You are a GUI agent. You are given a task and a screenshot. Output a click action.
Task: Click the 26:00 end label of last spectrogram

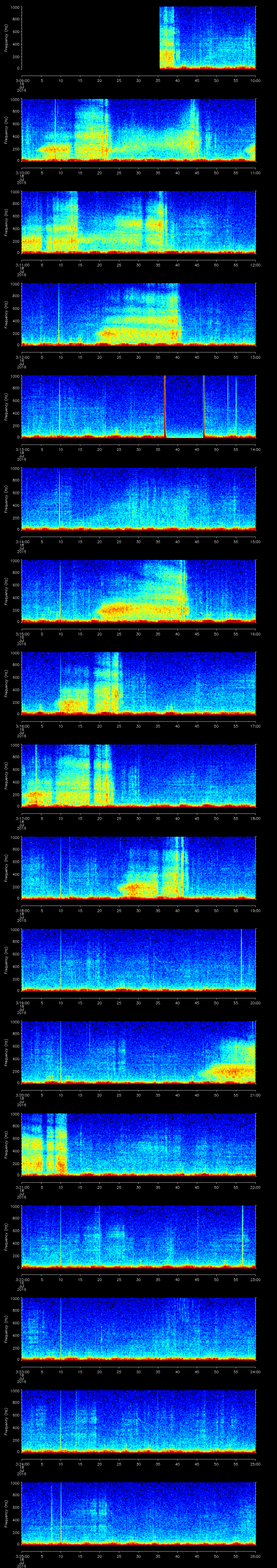pyautogui.click(x=255, y=1556)
